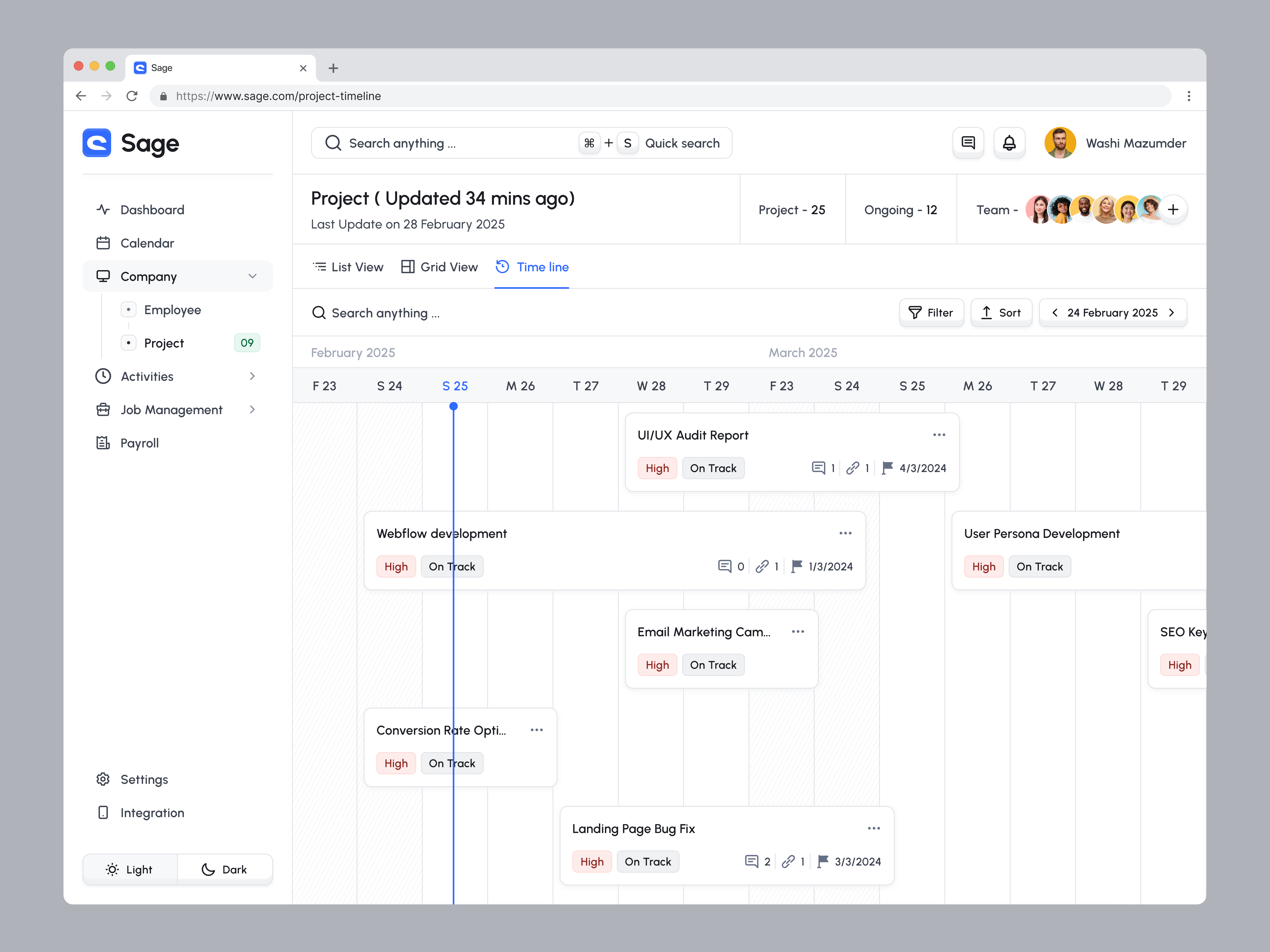Click the Filter icon above the timeline

[x=915, y=313]
